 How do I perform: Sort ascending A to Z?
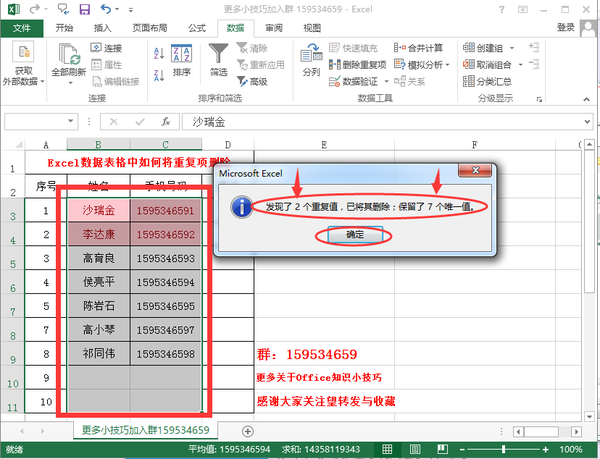159,53
